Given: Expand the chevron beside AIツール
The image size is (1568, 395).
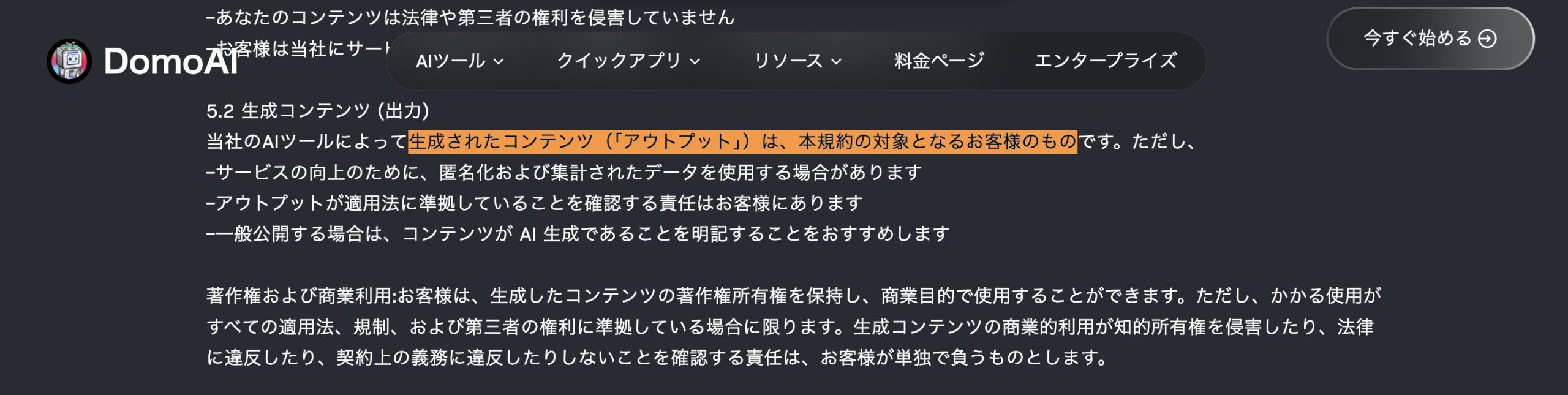Looking at the screenshot, I should pyautogui.click(x=499, y=61).
